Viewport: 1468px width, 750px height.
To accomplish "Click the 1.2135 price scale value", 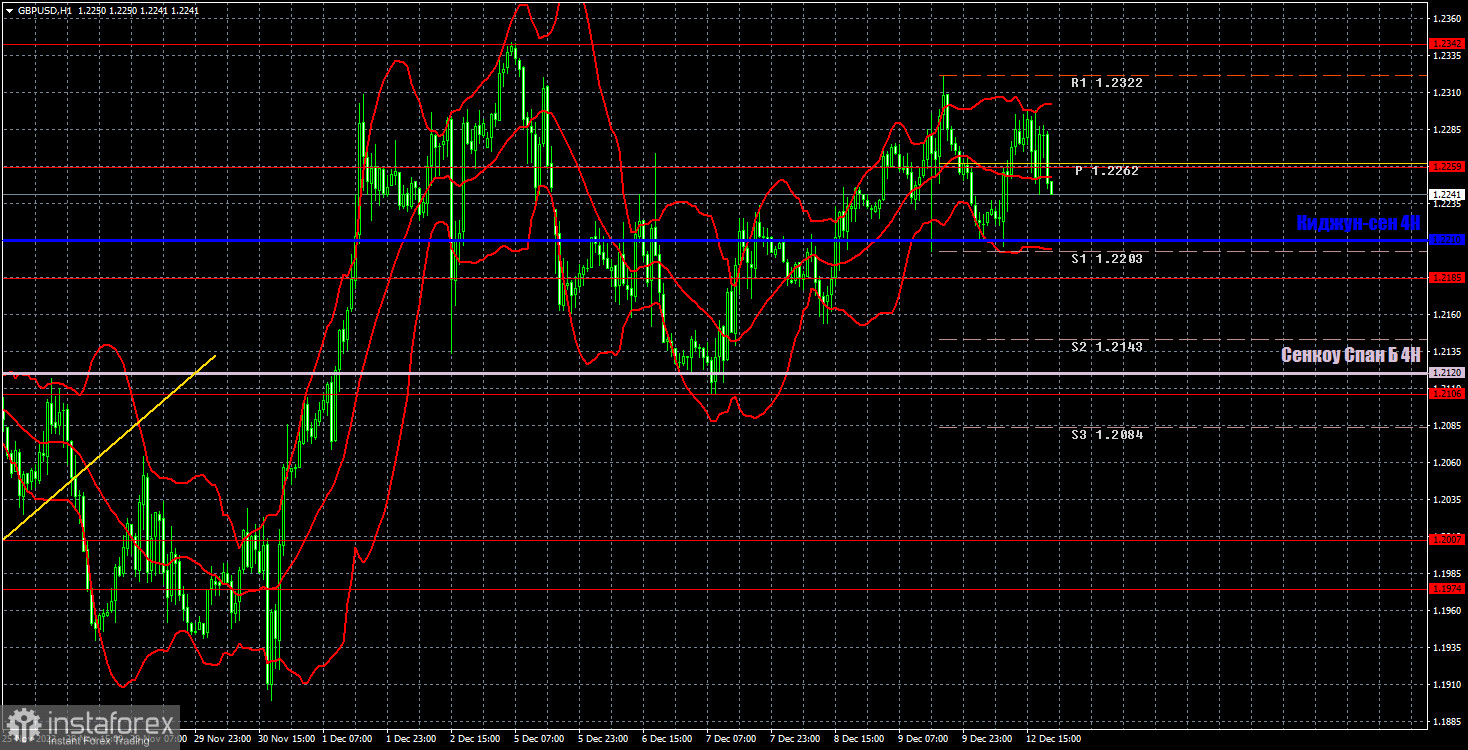I will pos(1447,352).
